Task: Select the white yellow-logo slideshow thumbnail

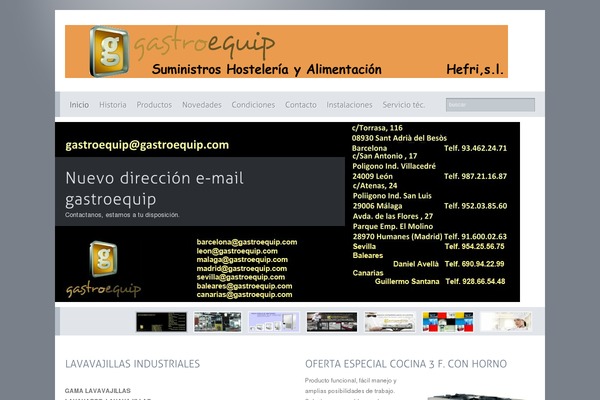Action: click(x=390, y=322)
